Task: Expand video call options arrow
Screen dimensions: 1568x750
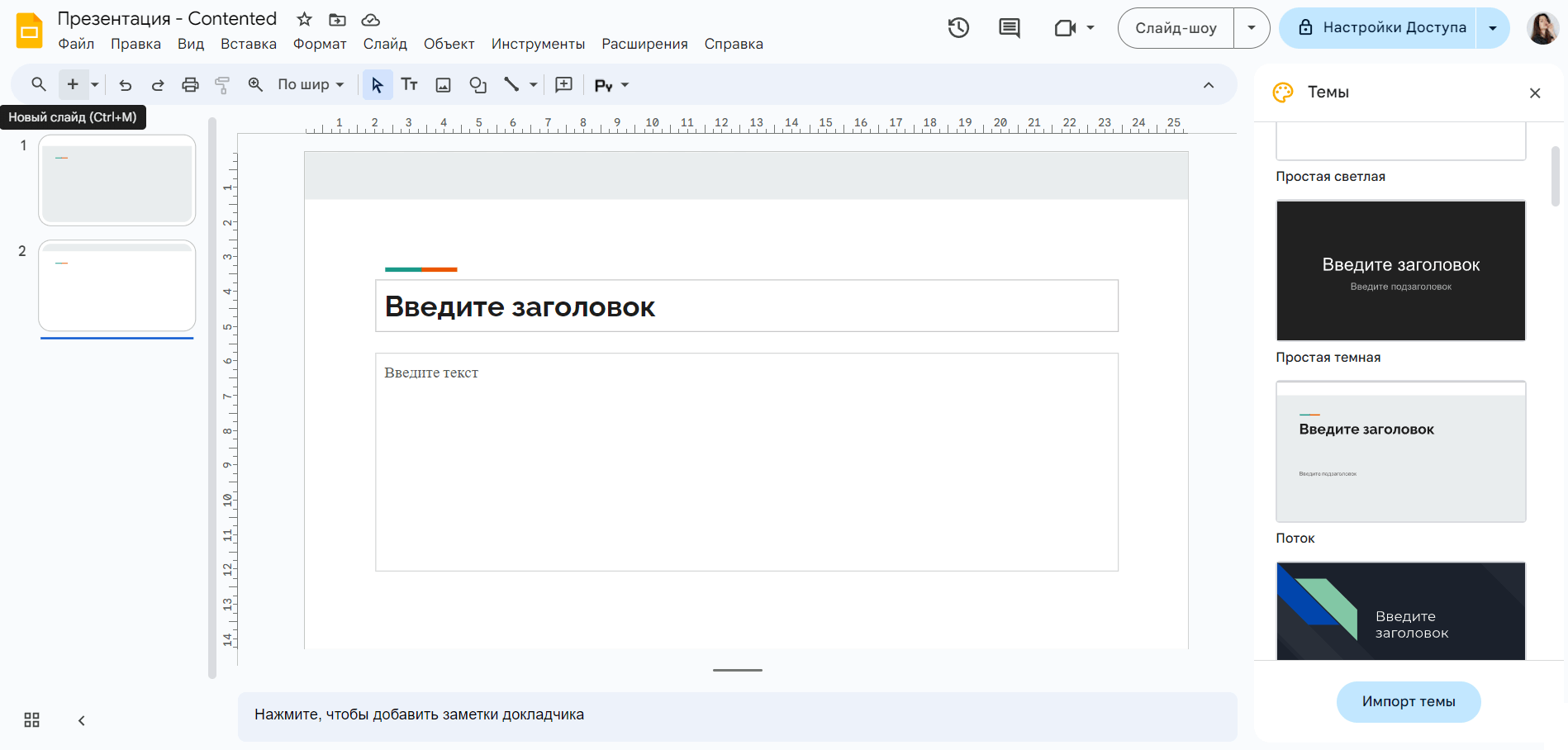Action: (1090, 28)
